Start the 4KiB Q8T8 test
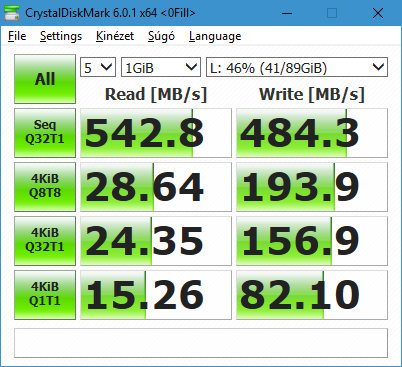The image size is (402, 367). tap(45, 187)
